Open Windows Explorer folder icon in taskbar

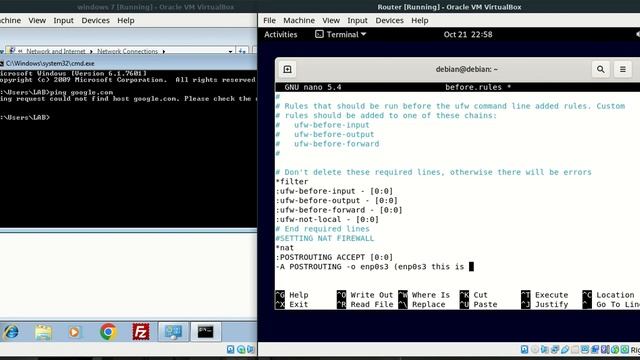point(43,332)
